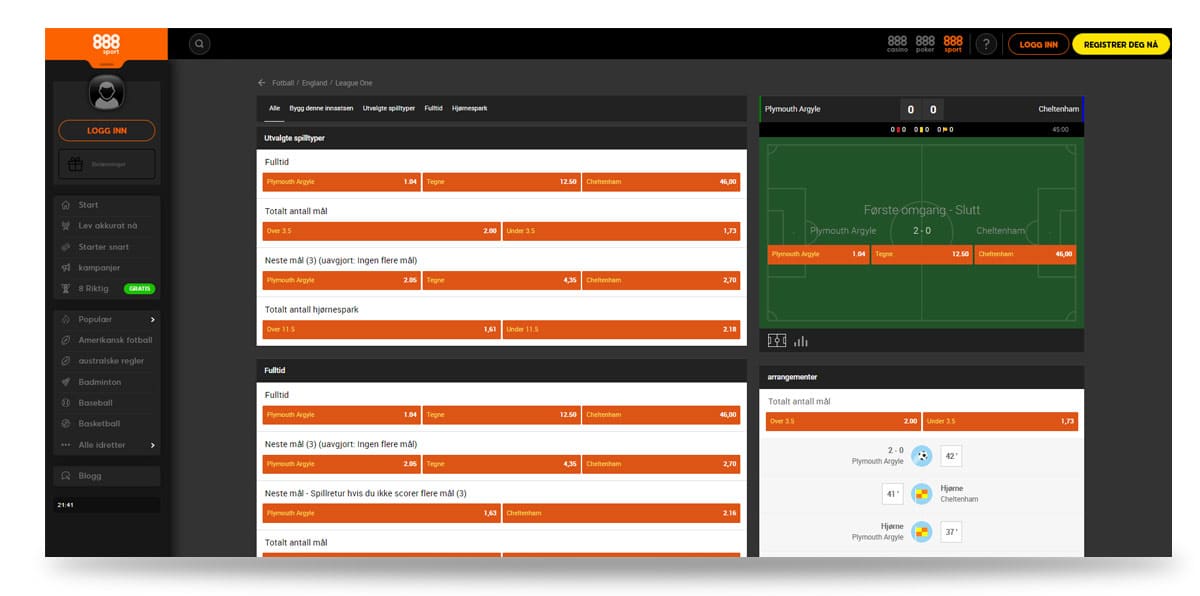Click the GRATIS badge

click(140, 288)
